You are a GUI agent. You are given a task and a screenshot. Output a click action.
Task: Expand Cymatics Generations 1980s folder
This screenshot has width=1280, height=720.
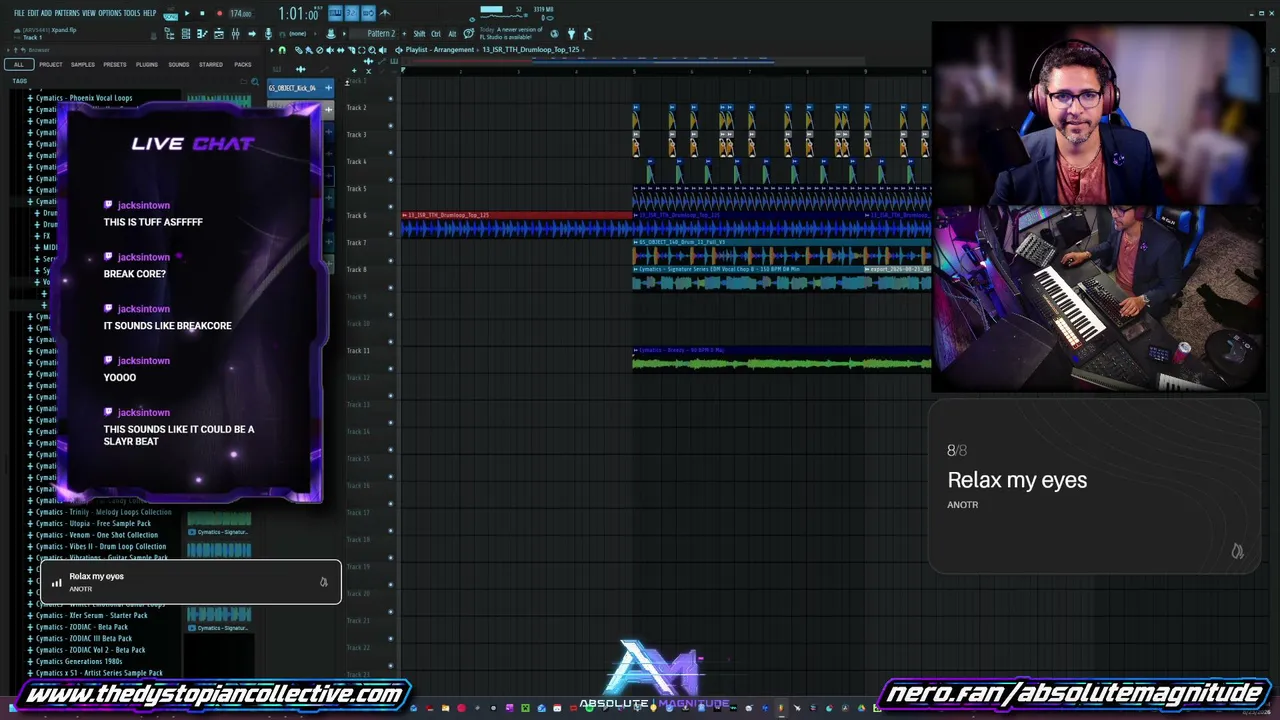tap(30, 662)
